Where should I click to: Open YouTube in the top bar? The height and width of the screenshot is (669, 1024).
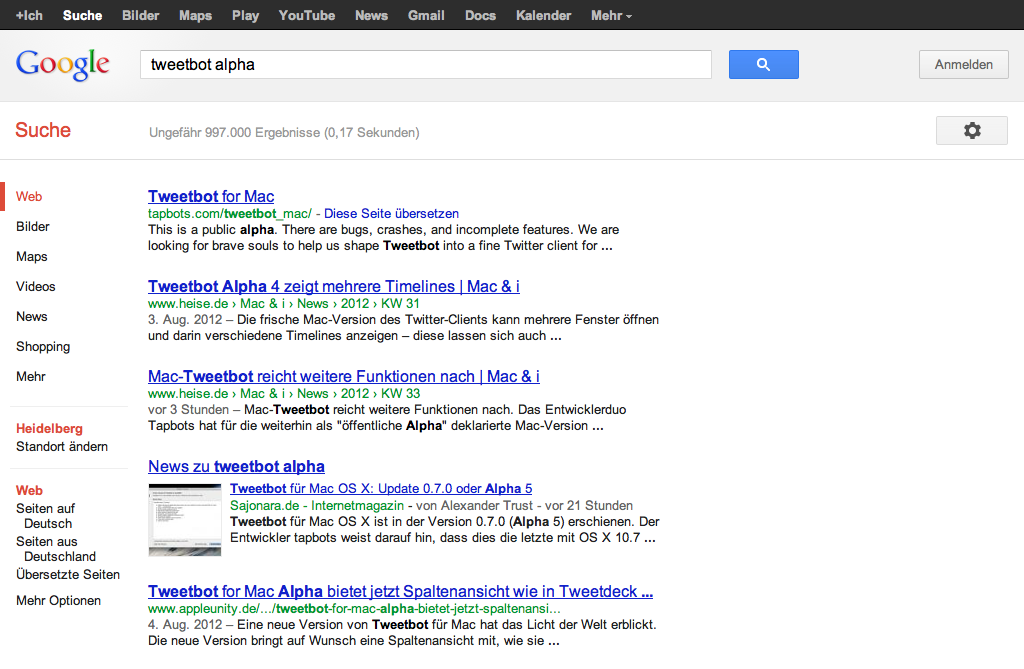[307, 15]
